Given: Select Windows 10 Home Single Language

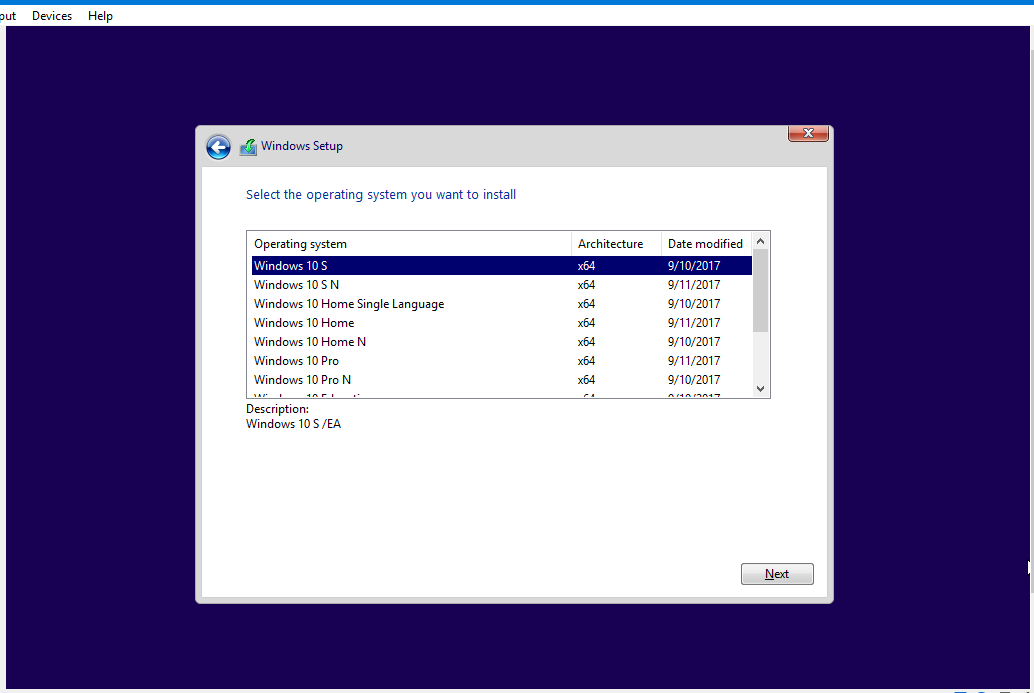Looking at the screenshot, I should tap(501, 304).
